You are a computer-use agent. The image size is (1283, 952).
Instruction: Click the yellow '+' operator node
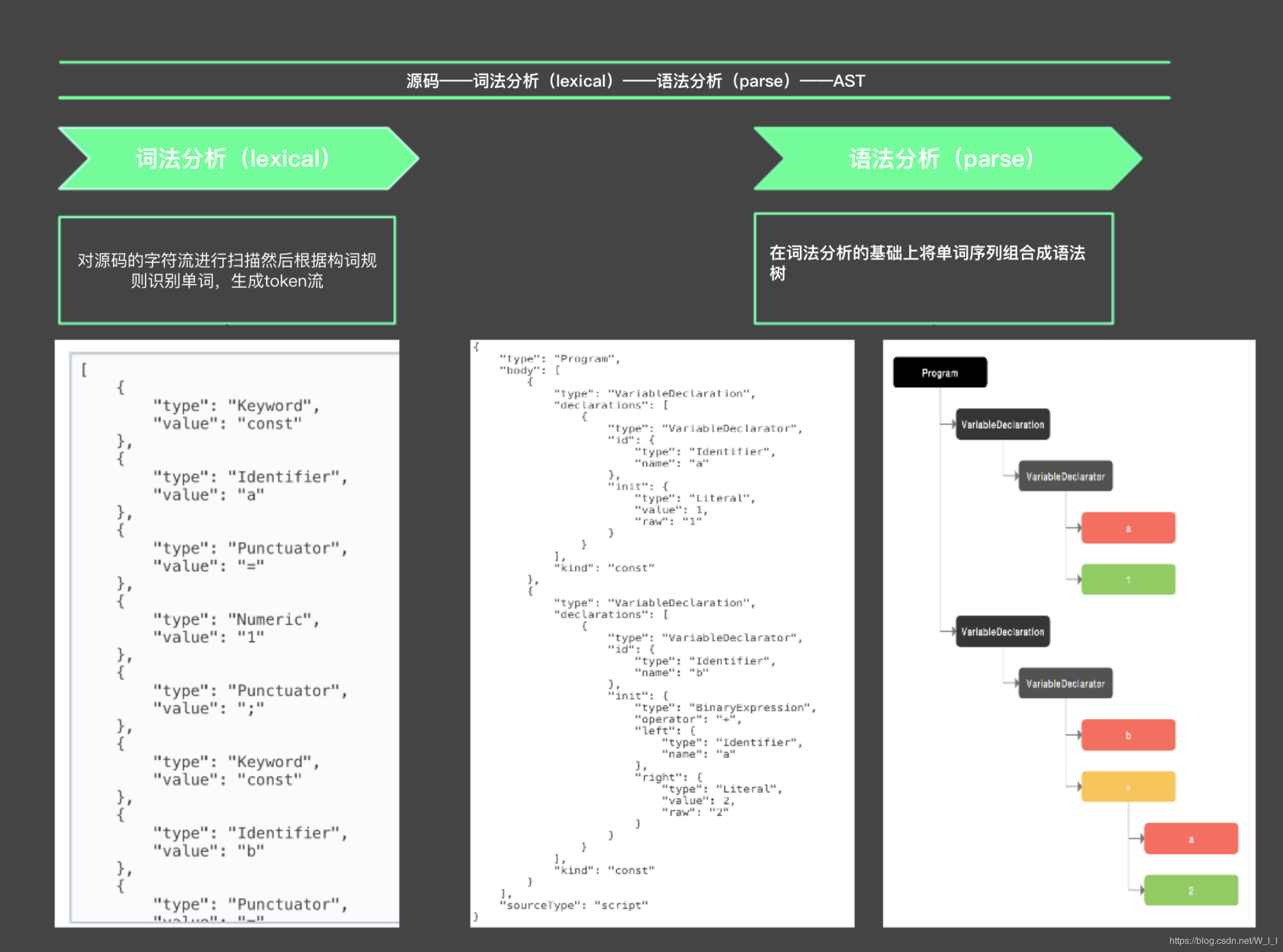coord(1128,787)
